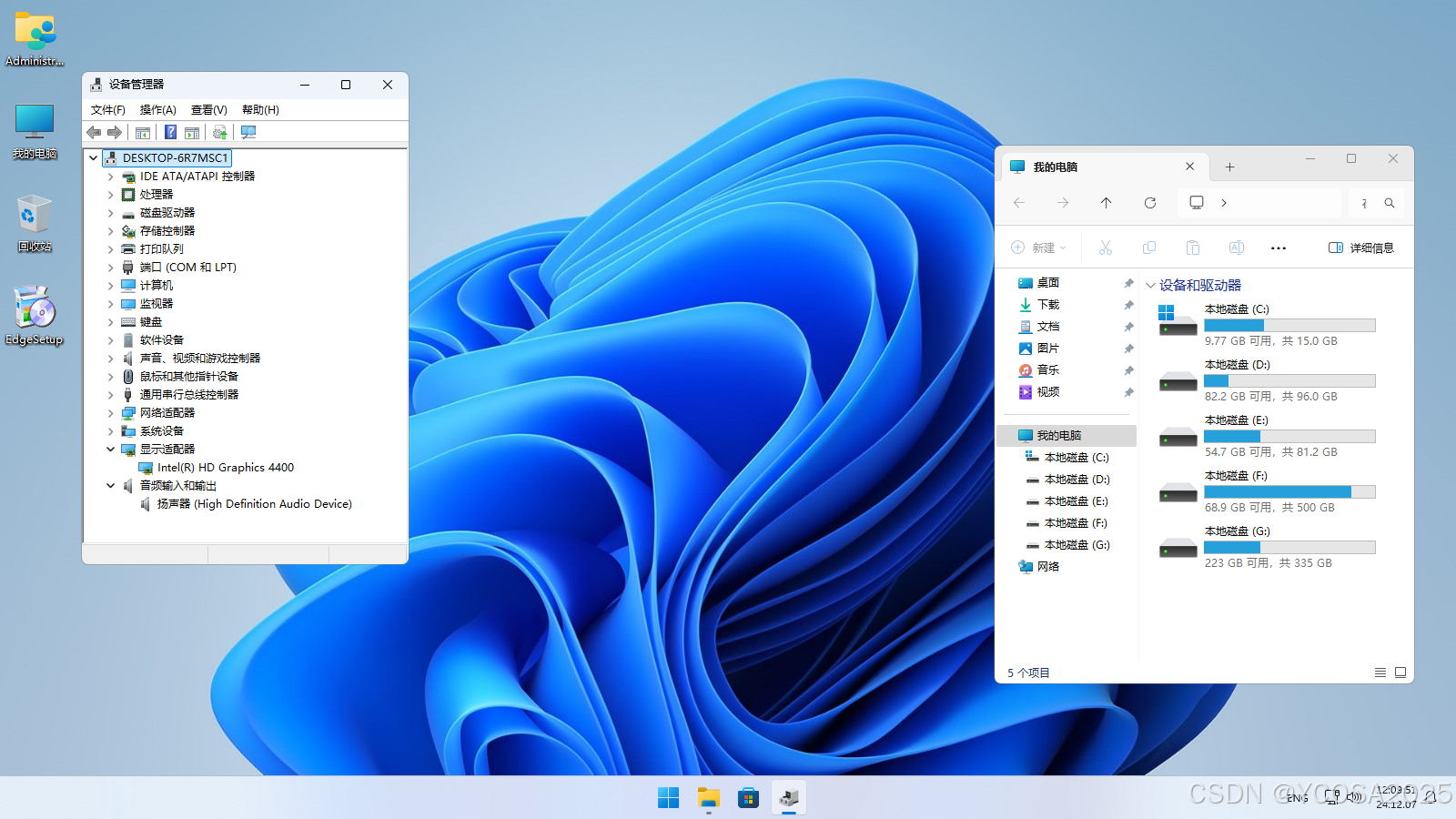
Task: Open the 操作(A) menu
Action: click(158, 110)
